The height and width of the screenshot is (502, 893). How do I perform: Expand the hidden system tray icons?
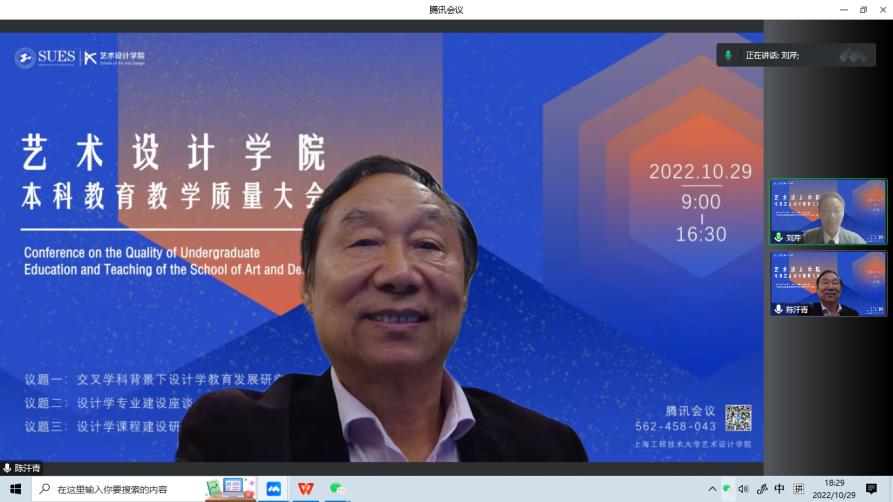[x=711, y=489]
